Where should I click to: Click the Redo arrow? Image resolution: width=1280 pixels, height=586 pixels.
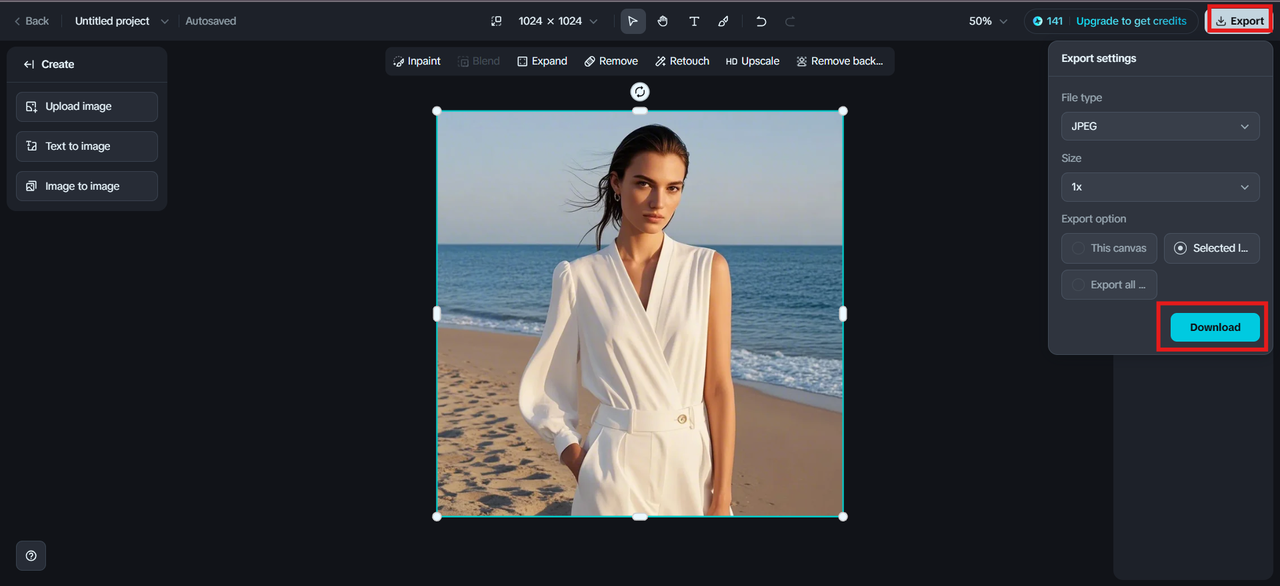[790, 21]
